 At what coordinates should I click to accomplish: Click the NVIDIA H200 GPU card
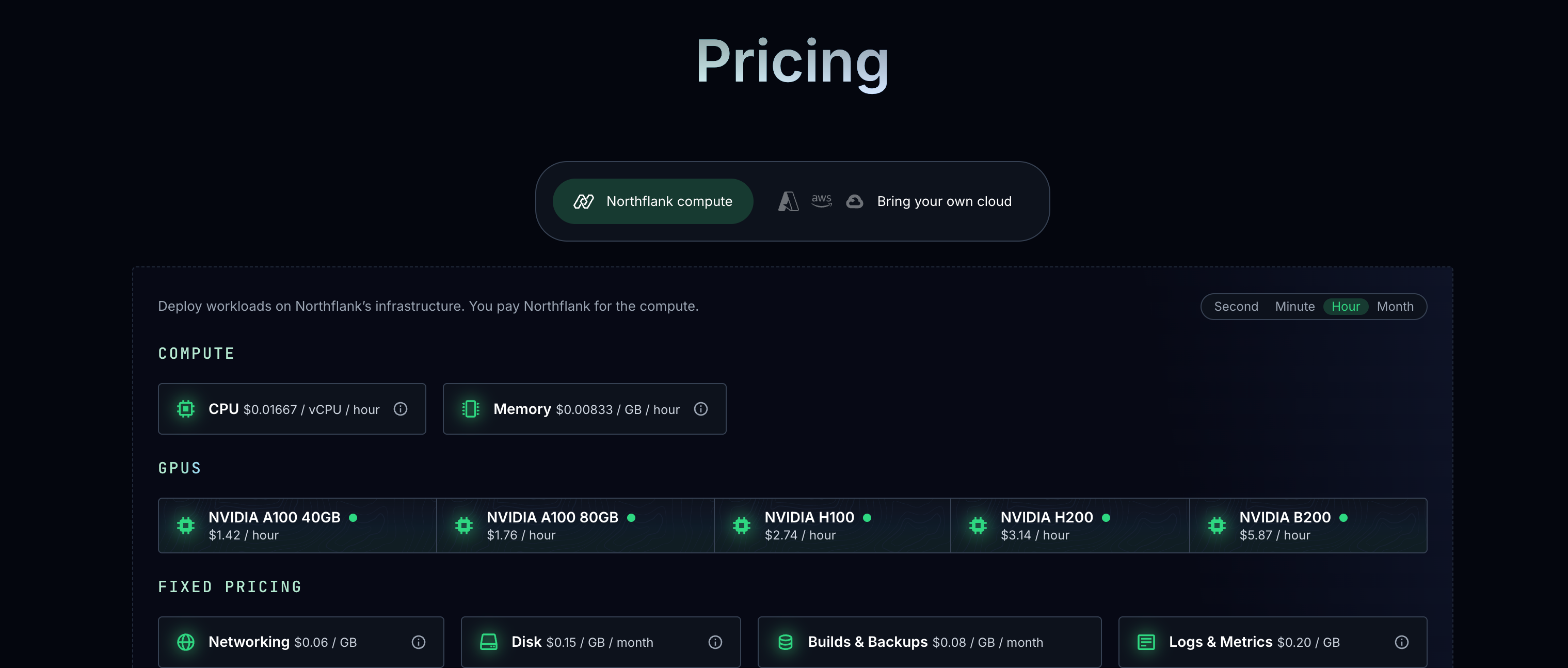[x=1069, y=526]
